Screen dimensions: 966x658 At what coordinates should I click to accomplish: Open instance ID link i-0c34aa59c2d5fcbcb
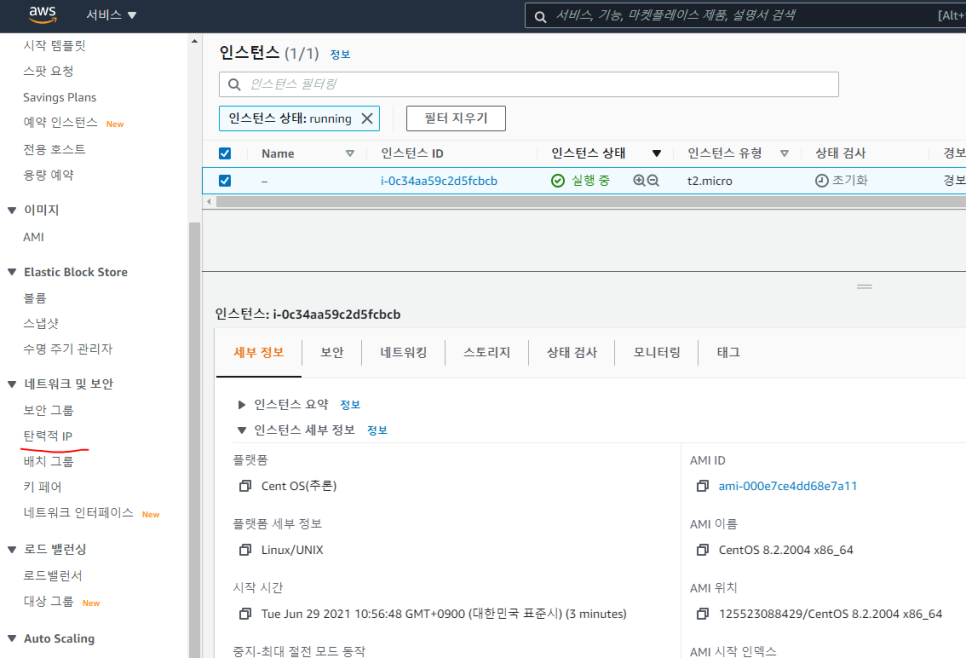[439, 181]
